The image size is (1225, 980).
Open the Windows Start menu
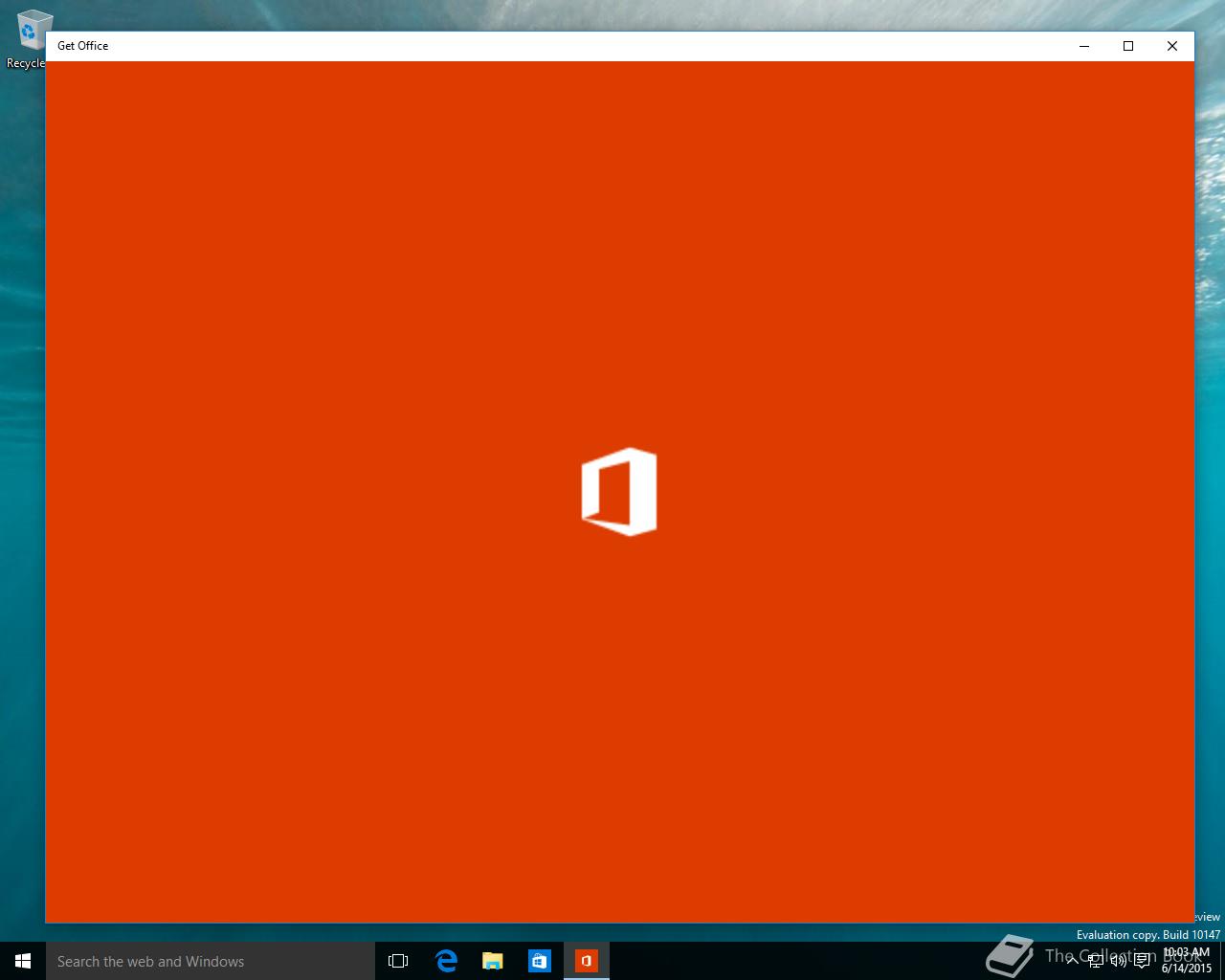23,961
